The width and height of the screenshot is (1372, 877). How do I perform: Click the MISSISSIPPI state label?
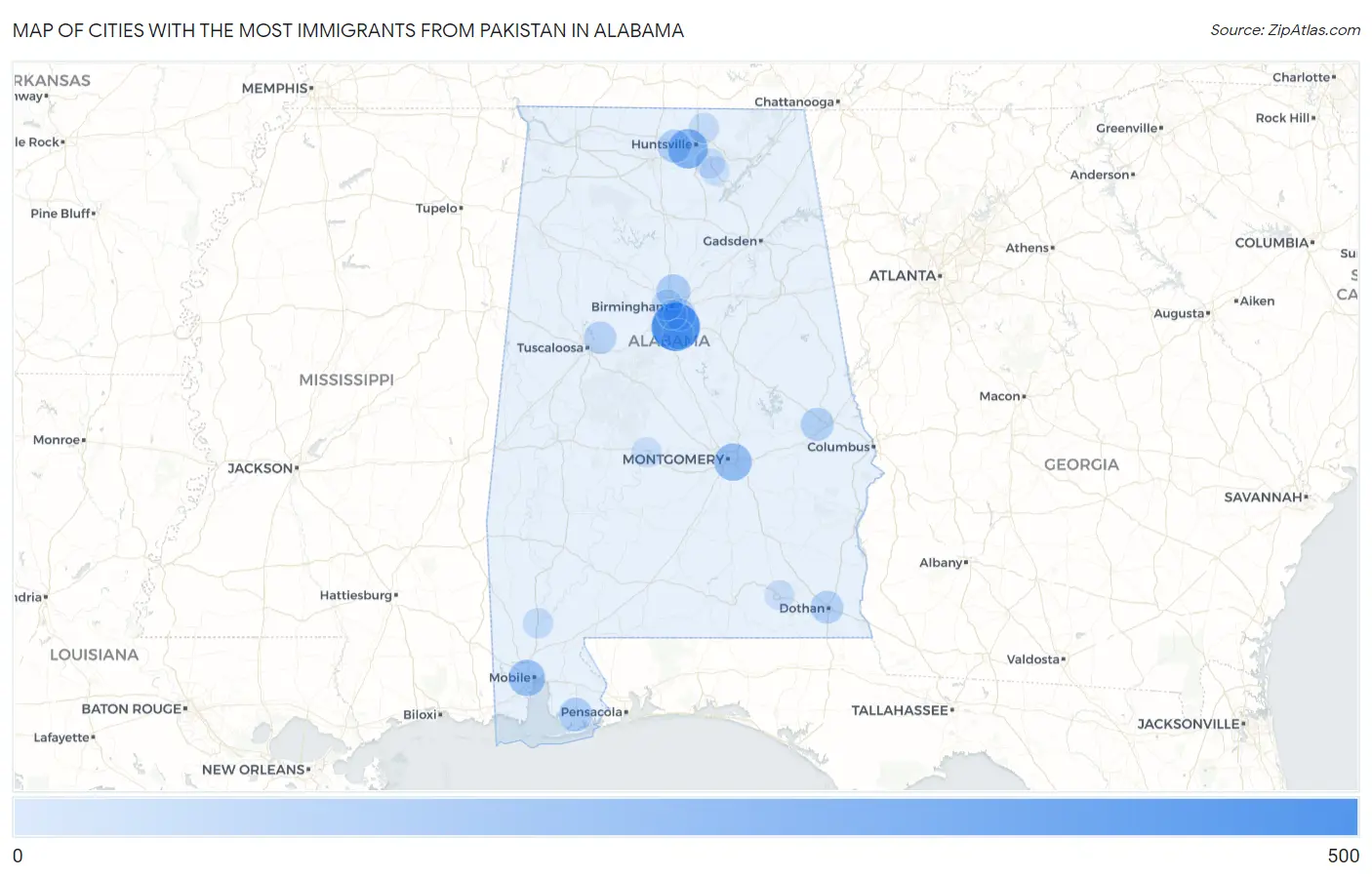point(346,379)
